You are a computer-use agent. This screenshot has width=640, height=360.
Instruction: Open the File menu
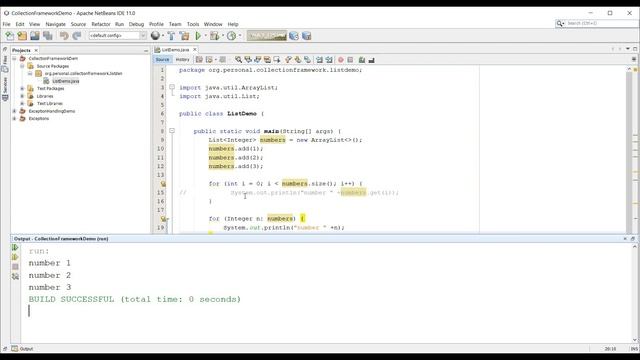[x=7, y=24]
